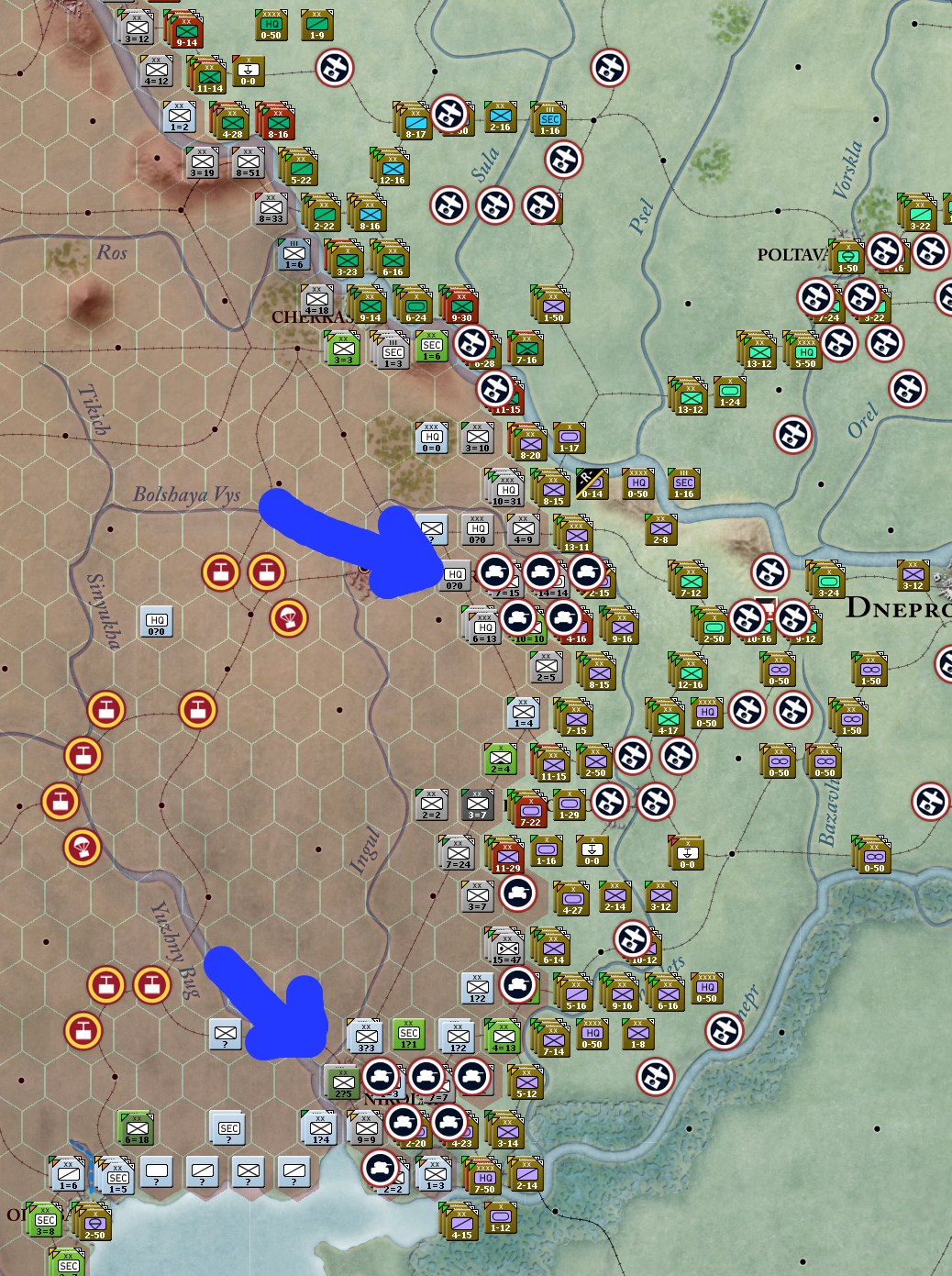Select the light-blue HQ 0?0 counter

click(156, 621)
